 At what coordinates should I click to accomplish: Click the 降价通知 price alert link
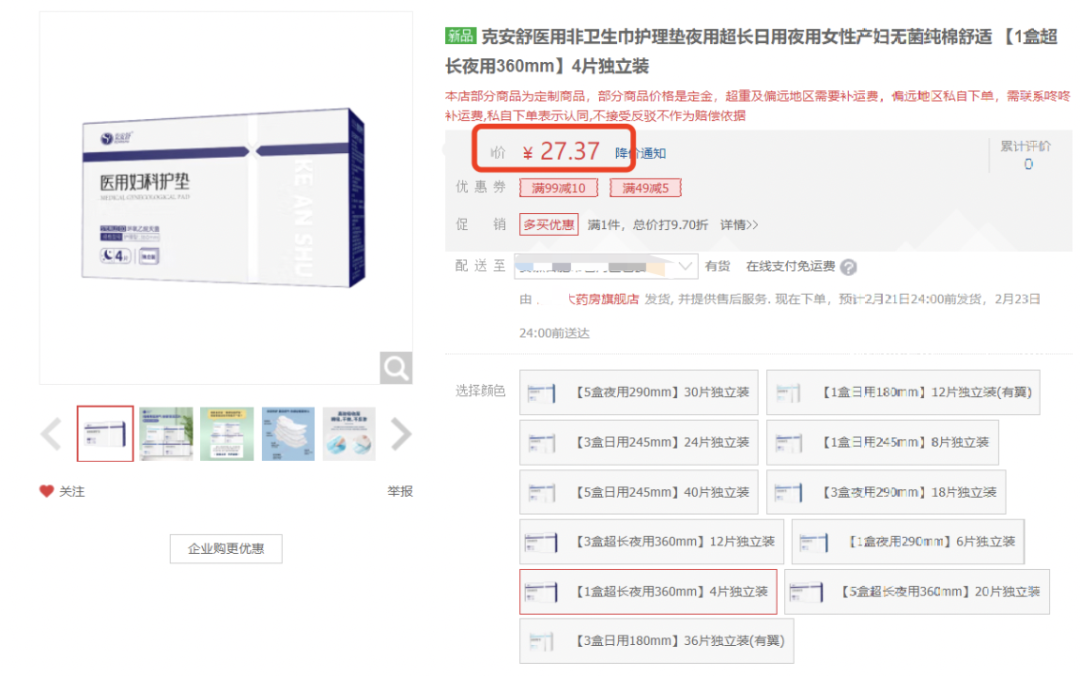(x=641, y=153)
